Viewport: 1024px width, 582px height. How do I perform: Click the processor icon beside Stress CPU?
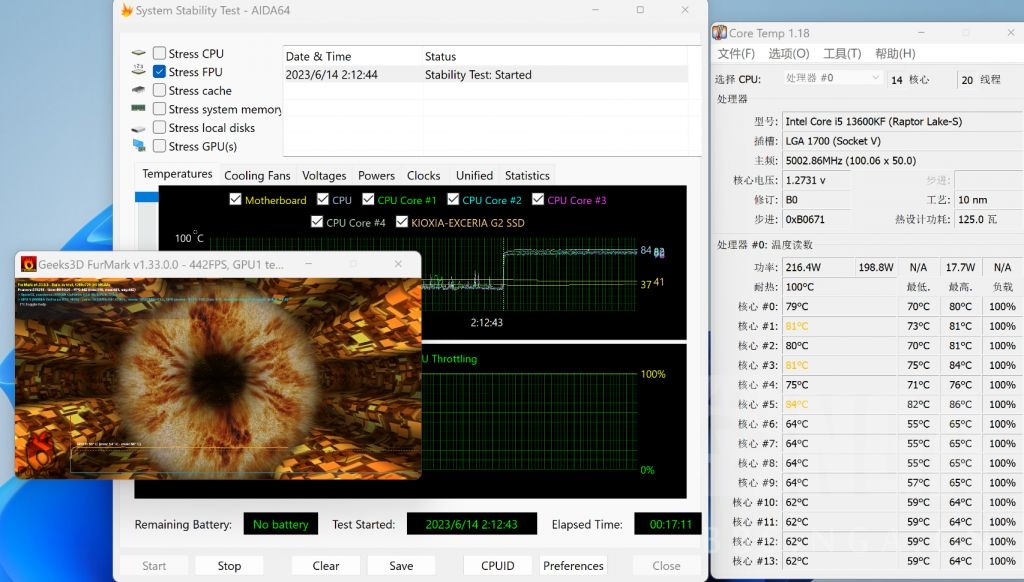click(x=138, y=54)
